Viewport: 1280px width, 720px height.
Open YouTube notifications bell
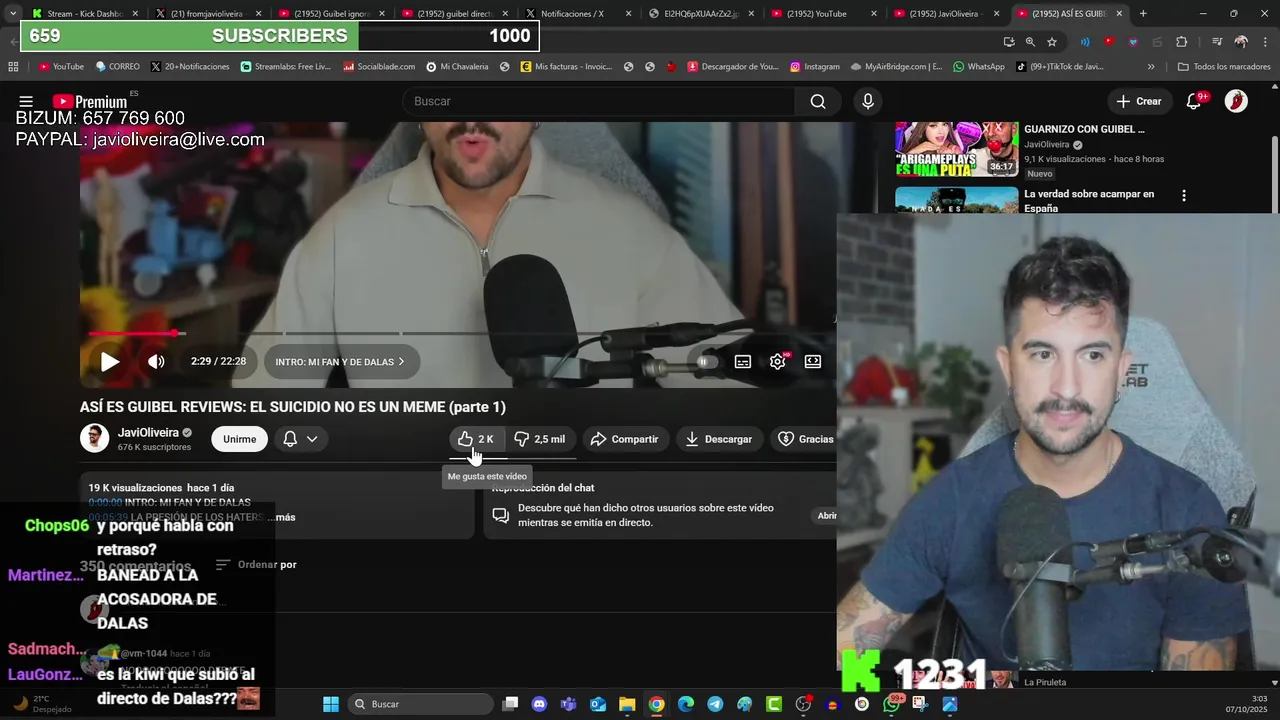[1194, 101]
